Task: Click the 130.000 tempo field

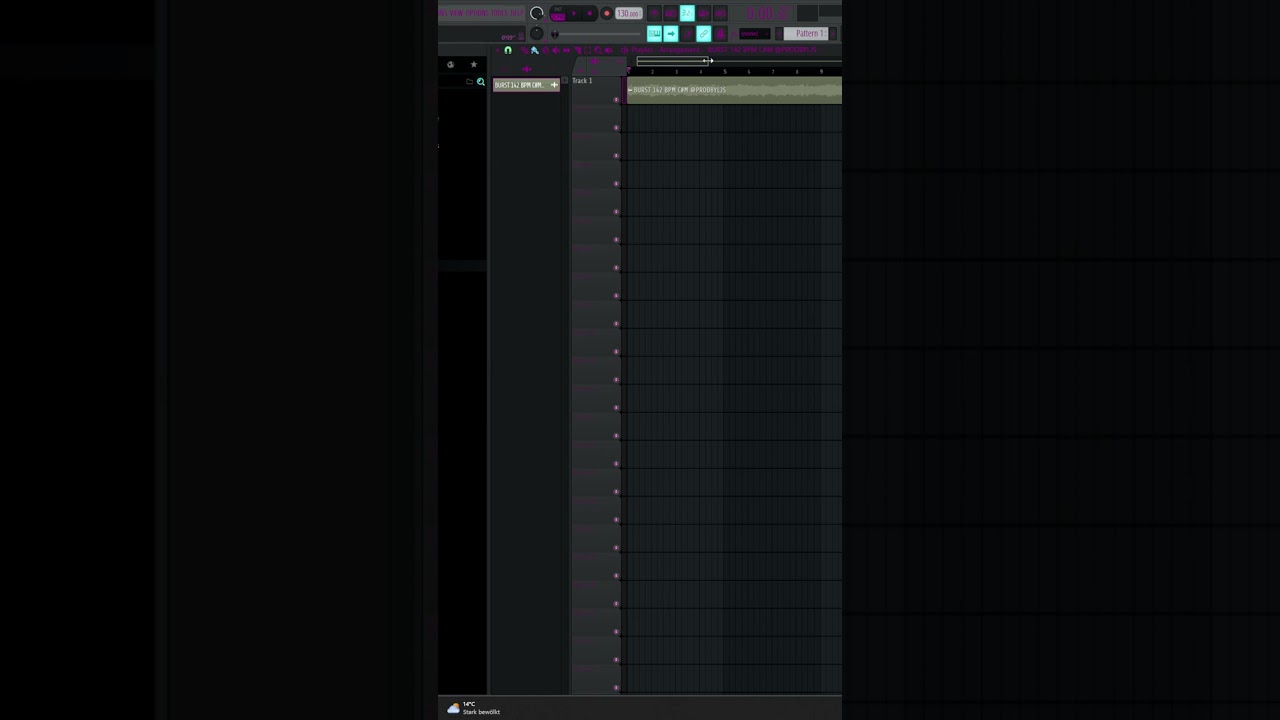Action: pos(629,13)
